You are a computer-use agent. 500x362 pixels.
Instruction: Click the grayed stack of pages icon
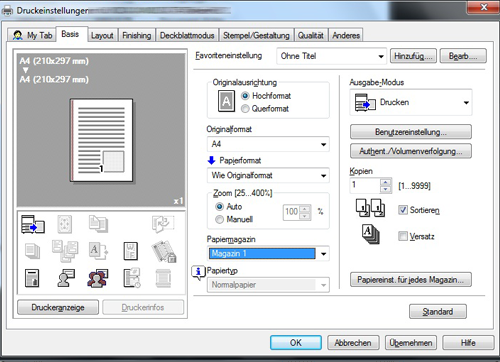click(32, 251)
